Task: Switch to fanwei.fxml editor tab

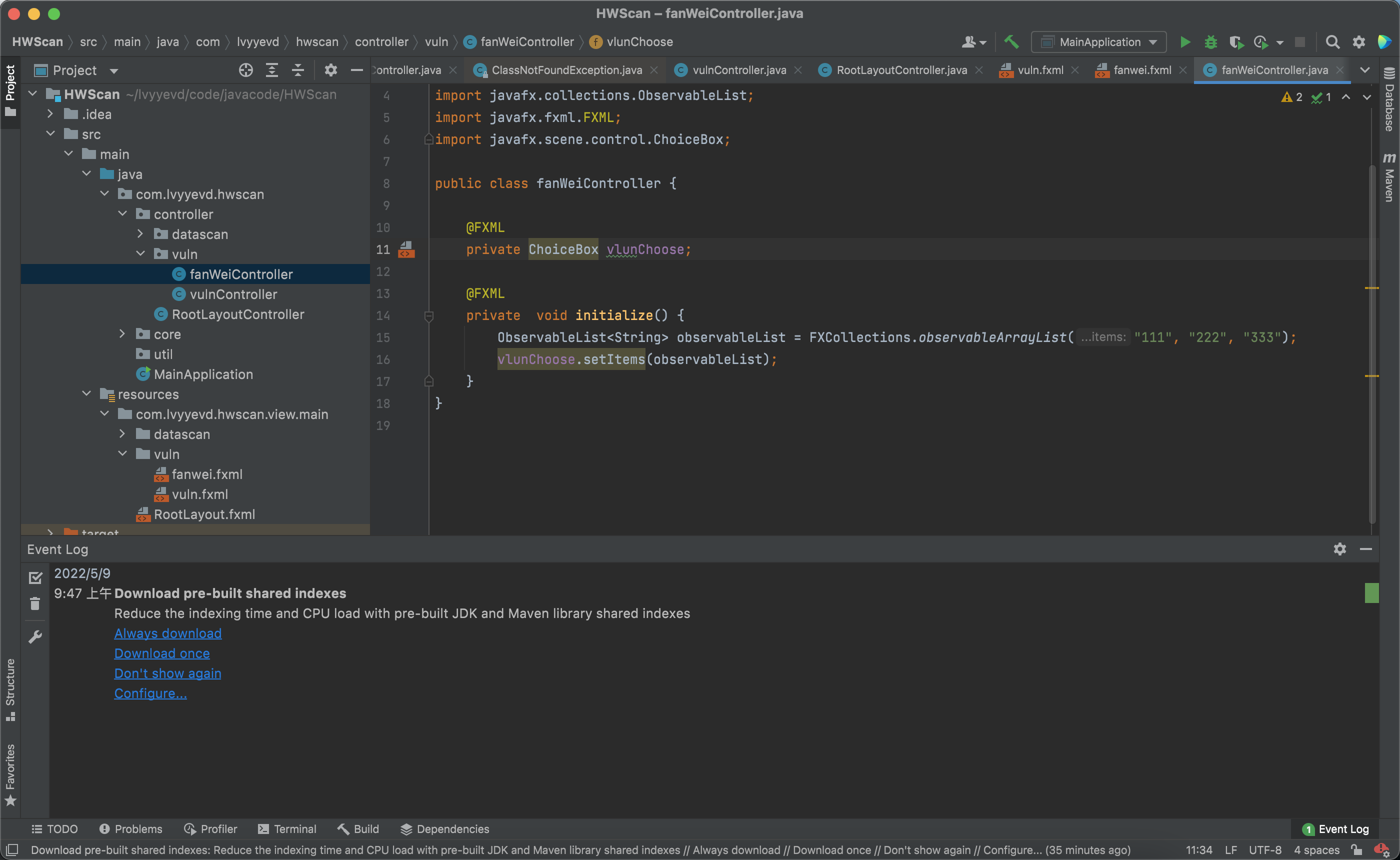Action: [1141, 70]
